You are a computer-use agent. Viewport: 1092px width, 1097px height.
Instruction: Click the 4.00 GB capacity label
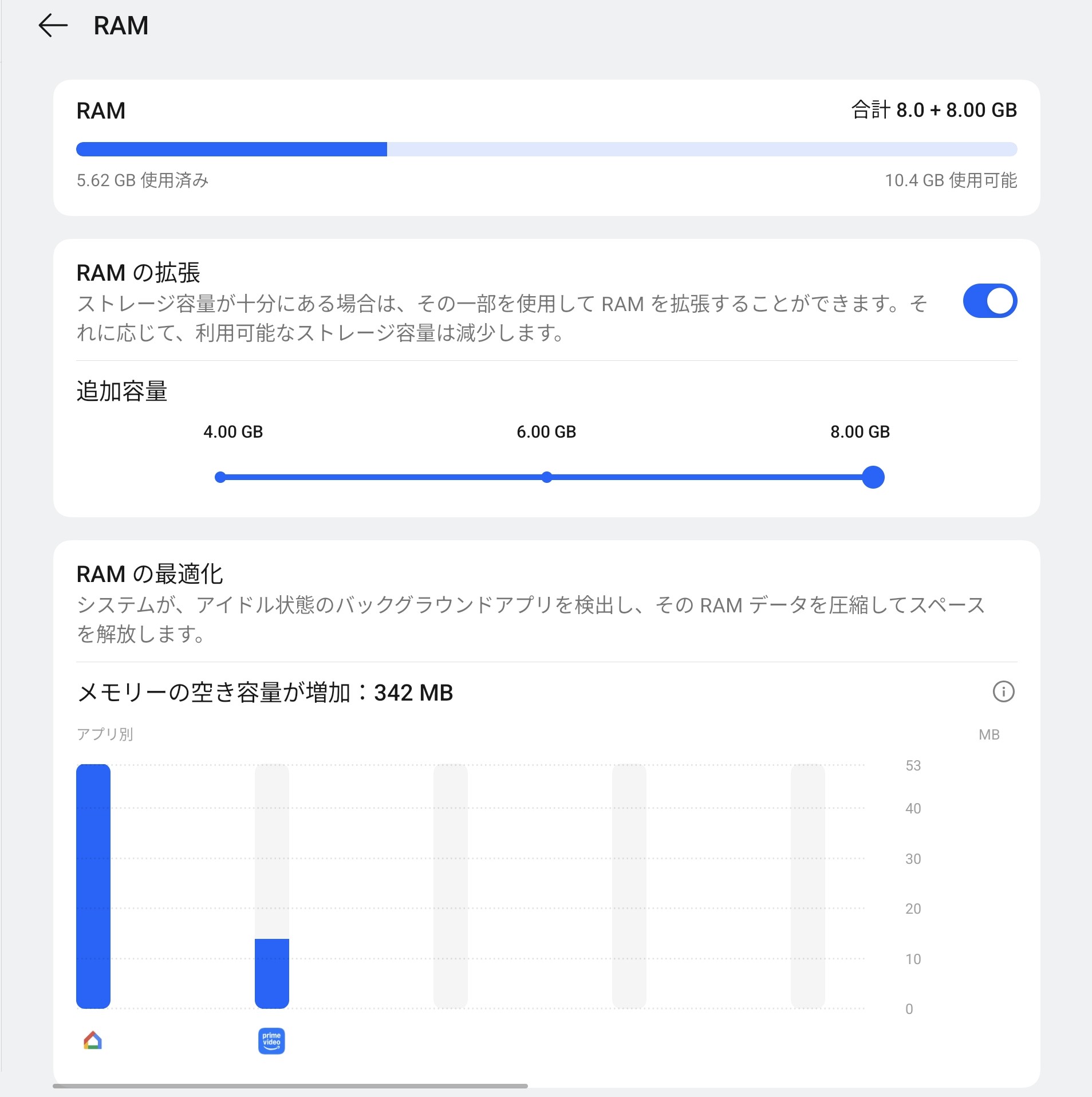click(x=233, y=432)
